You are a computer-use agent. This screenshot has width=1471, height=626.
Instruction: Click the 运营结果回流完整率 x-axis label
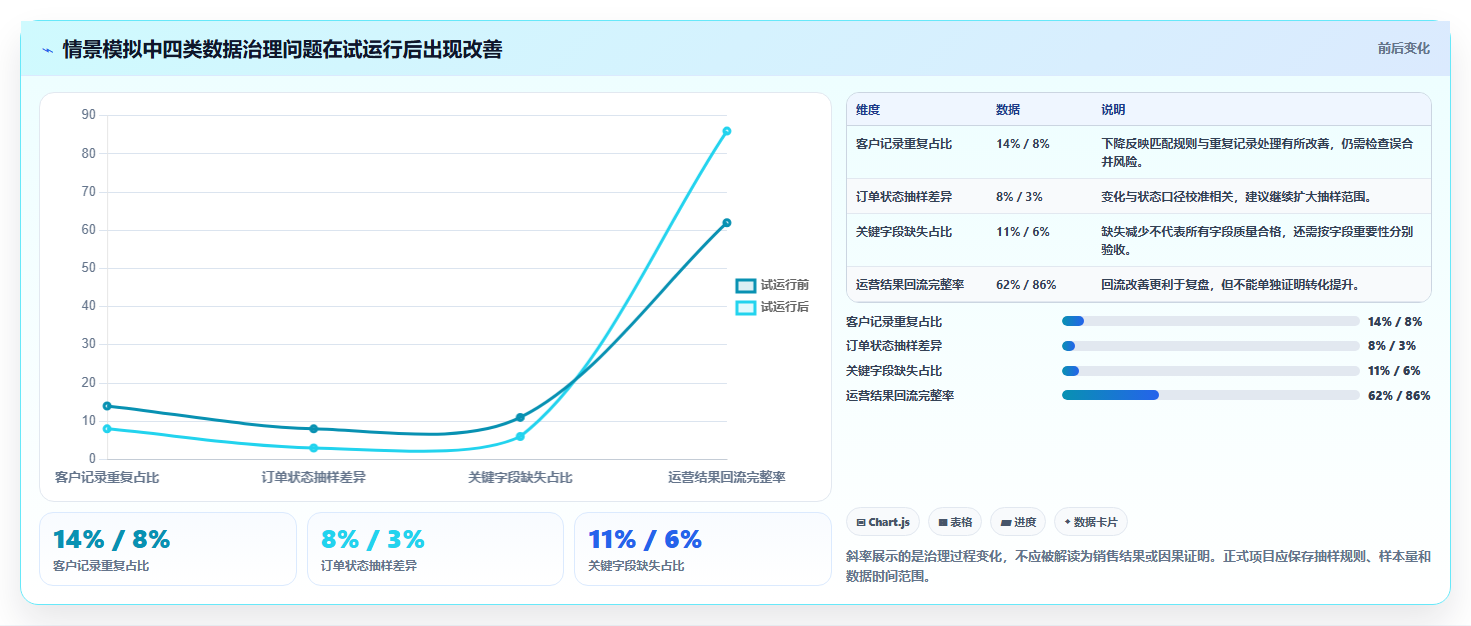point(727,478)
